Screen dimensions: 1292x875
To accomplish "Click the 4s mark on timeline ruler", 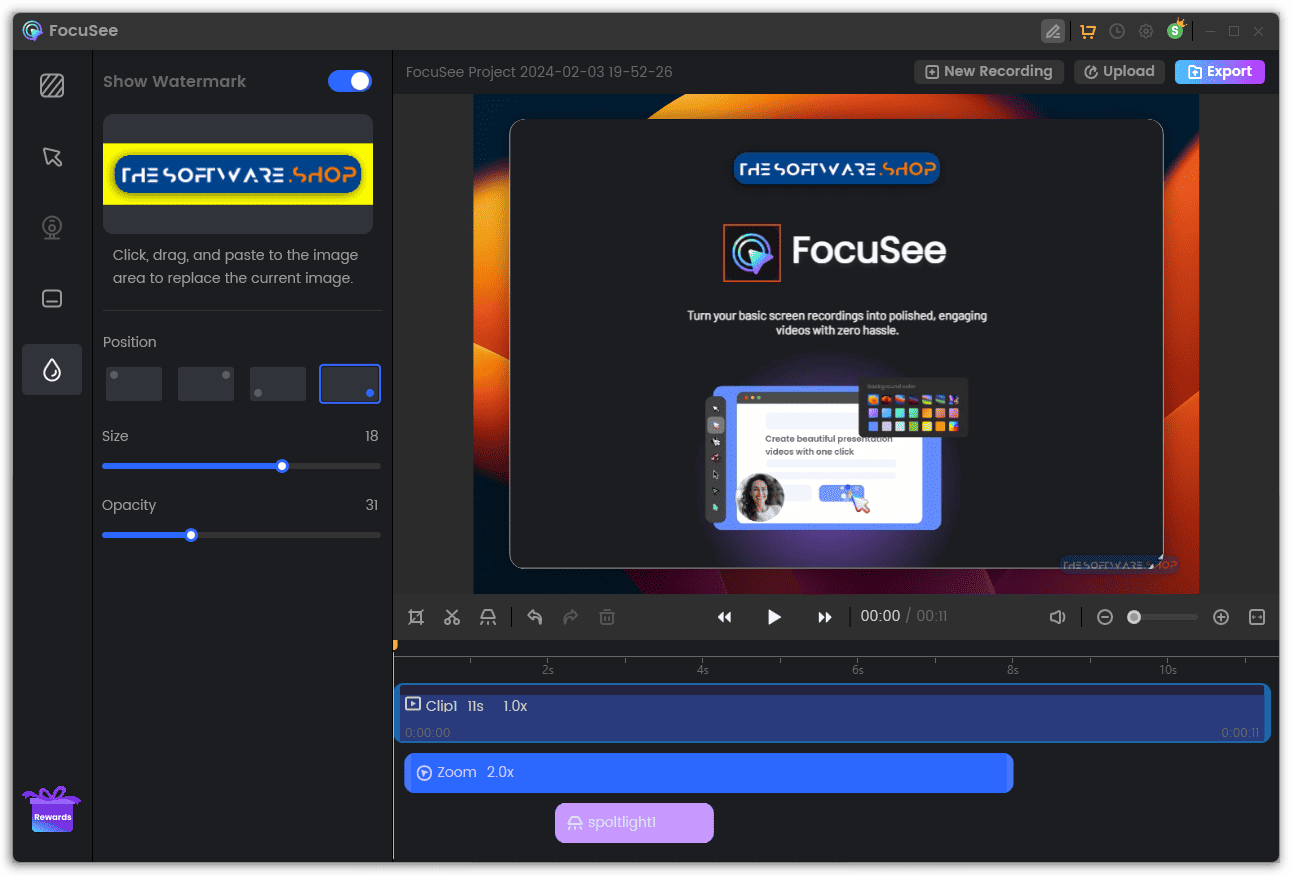I will tap(703, 669).
